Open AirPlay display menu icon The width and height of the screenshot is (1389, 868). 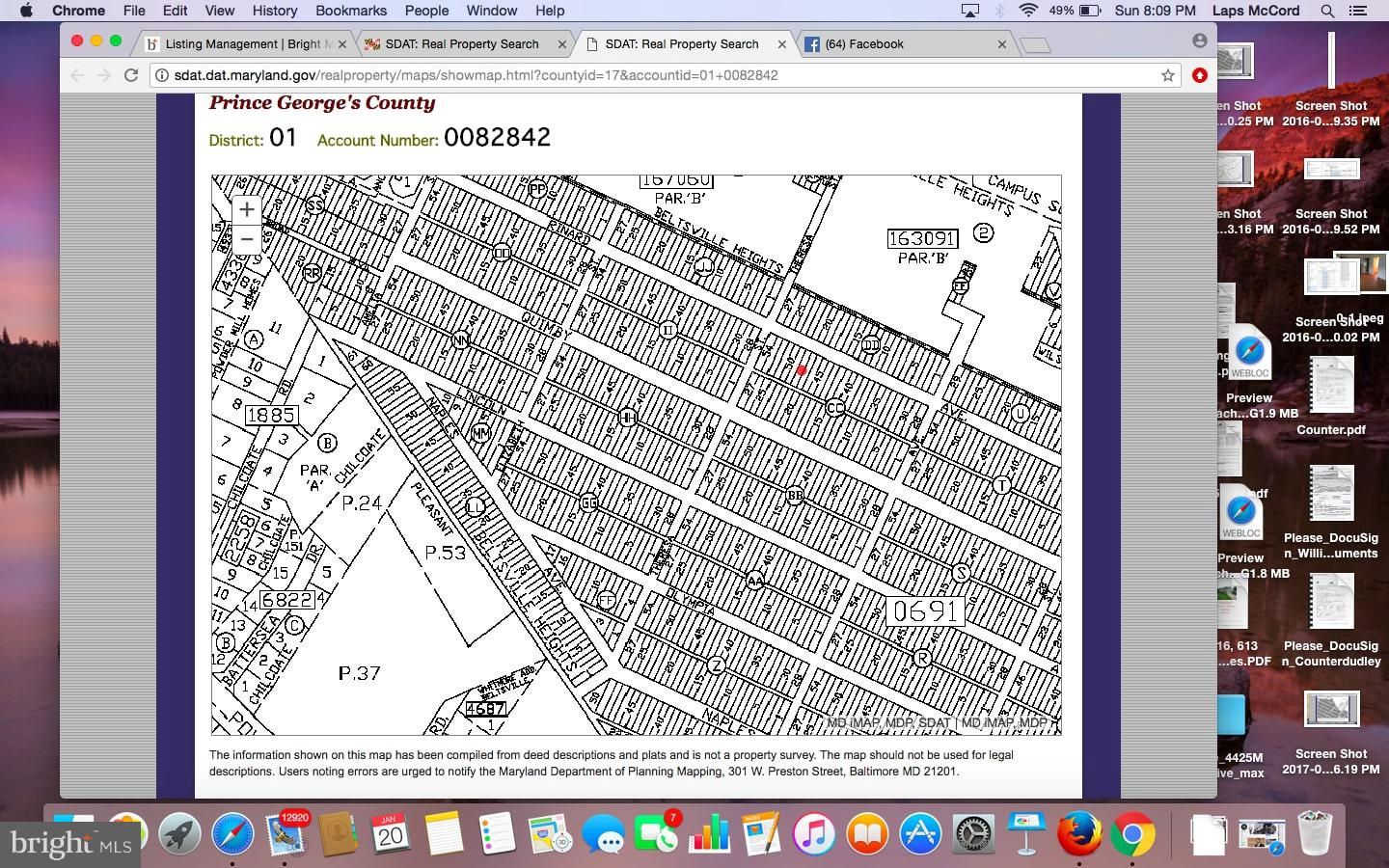point(970,11)
